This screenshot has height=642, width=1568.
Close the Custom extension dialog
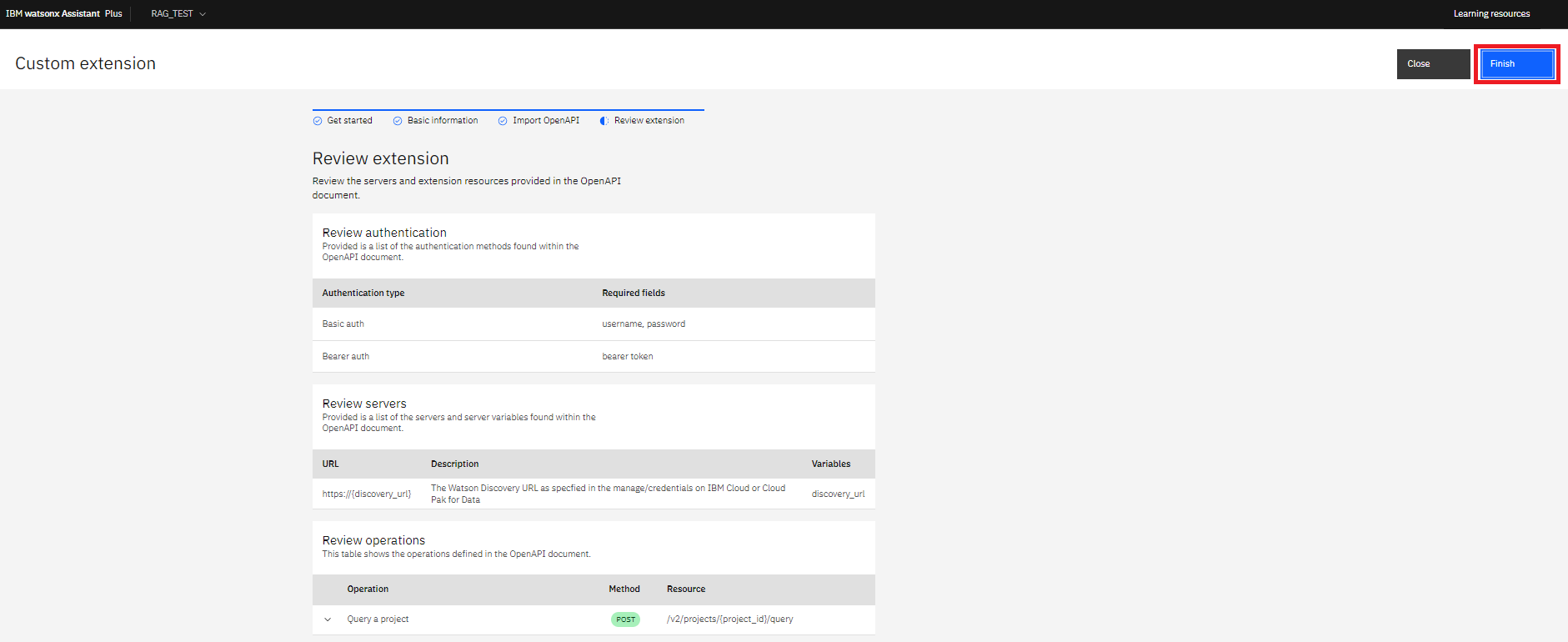pyautogui.click(x=1433, y=64)
